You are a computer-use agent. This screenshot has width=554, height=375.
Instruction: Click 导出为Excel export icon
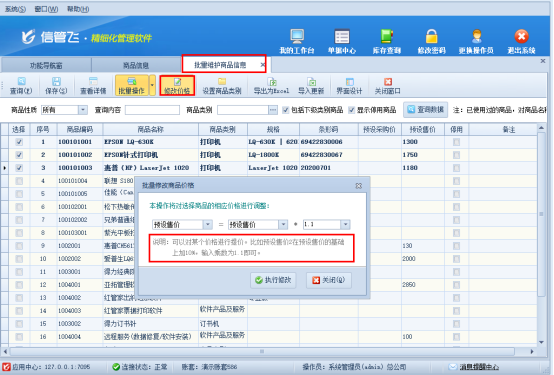click(x=271, y=86)
